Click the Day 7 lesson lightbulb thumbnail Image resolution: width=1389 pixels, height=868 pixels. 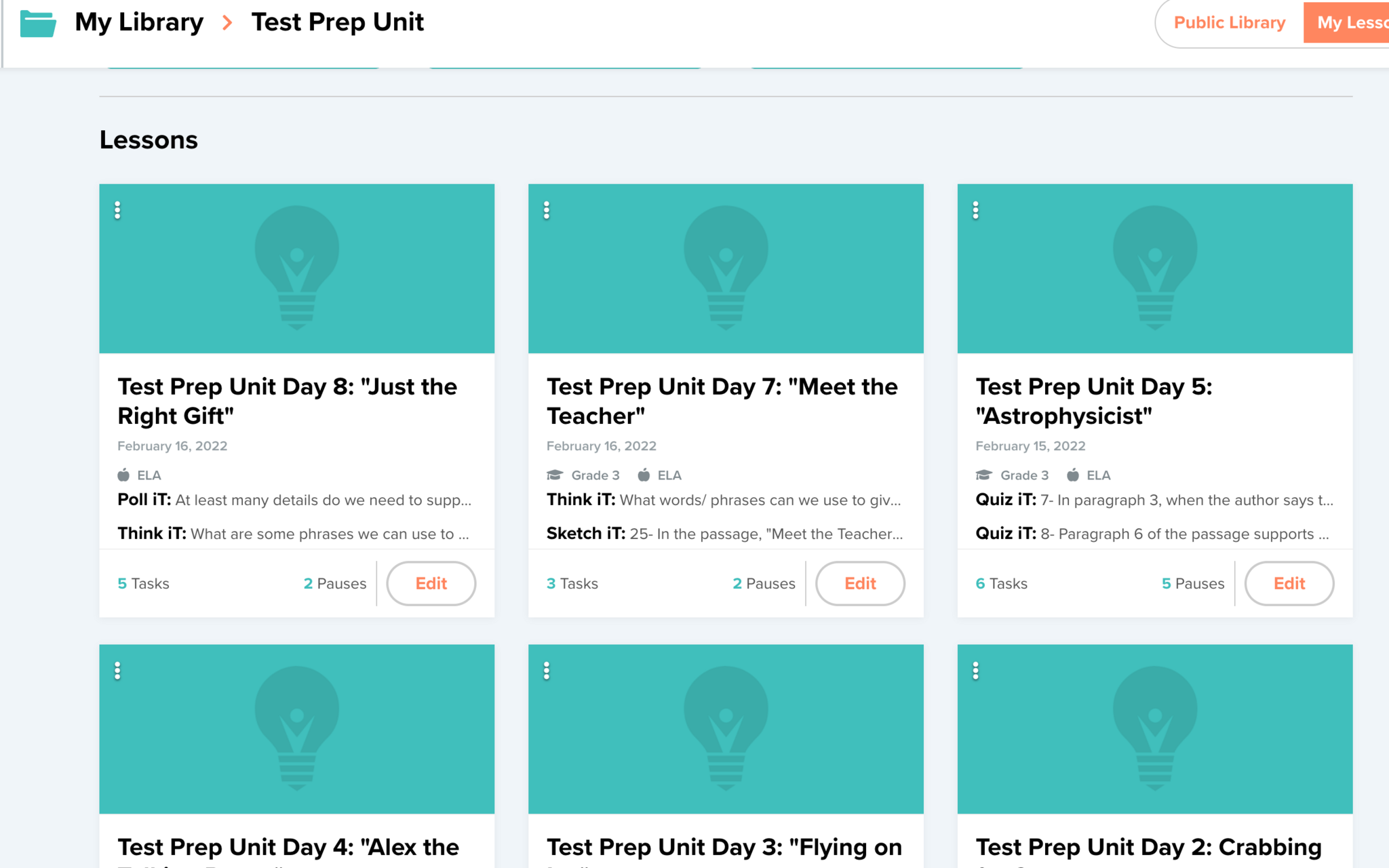coord(726,268)
